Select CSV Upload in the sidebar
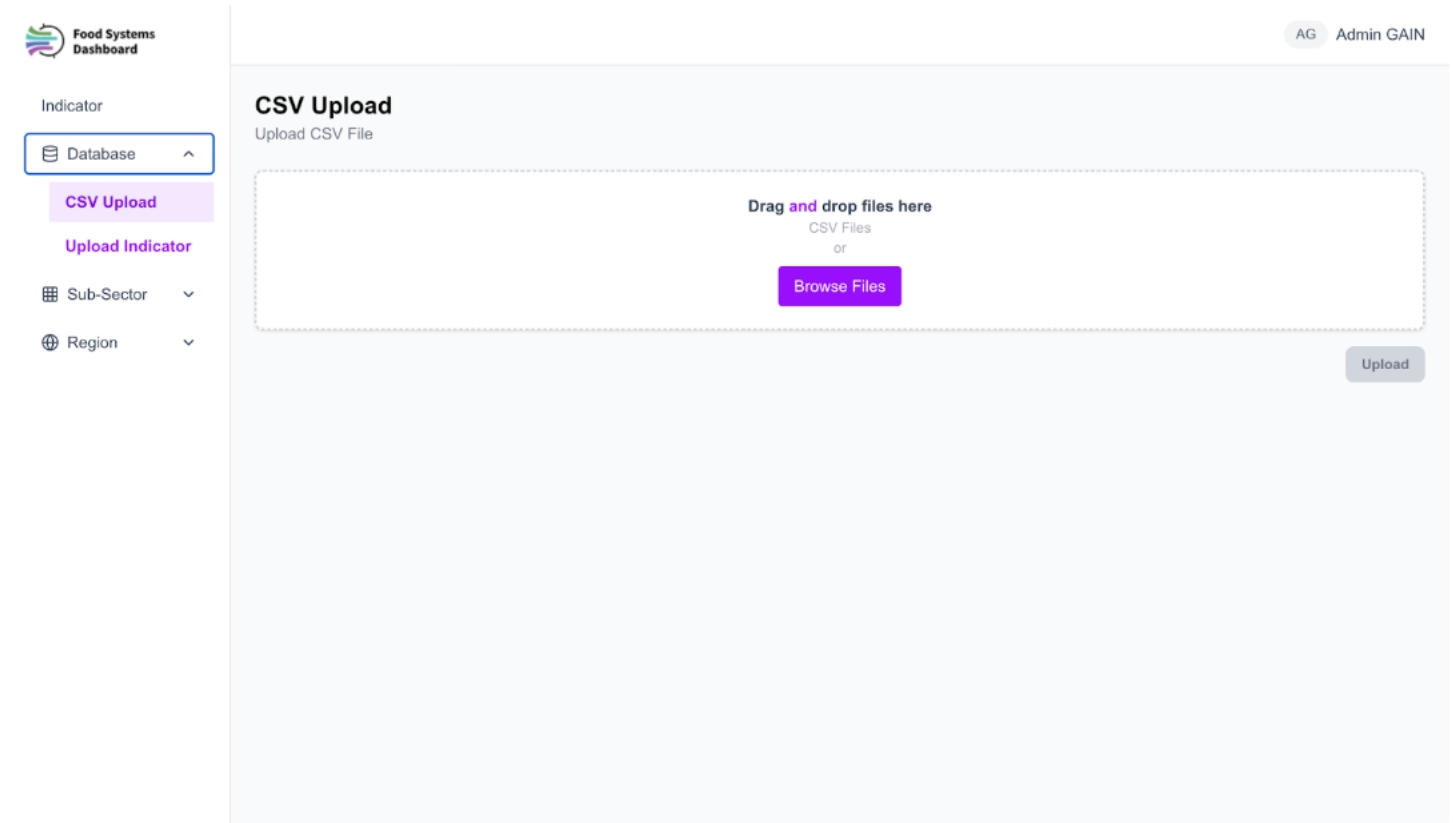The width and height of the screenshot is (1453, 823). 111,202
